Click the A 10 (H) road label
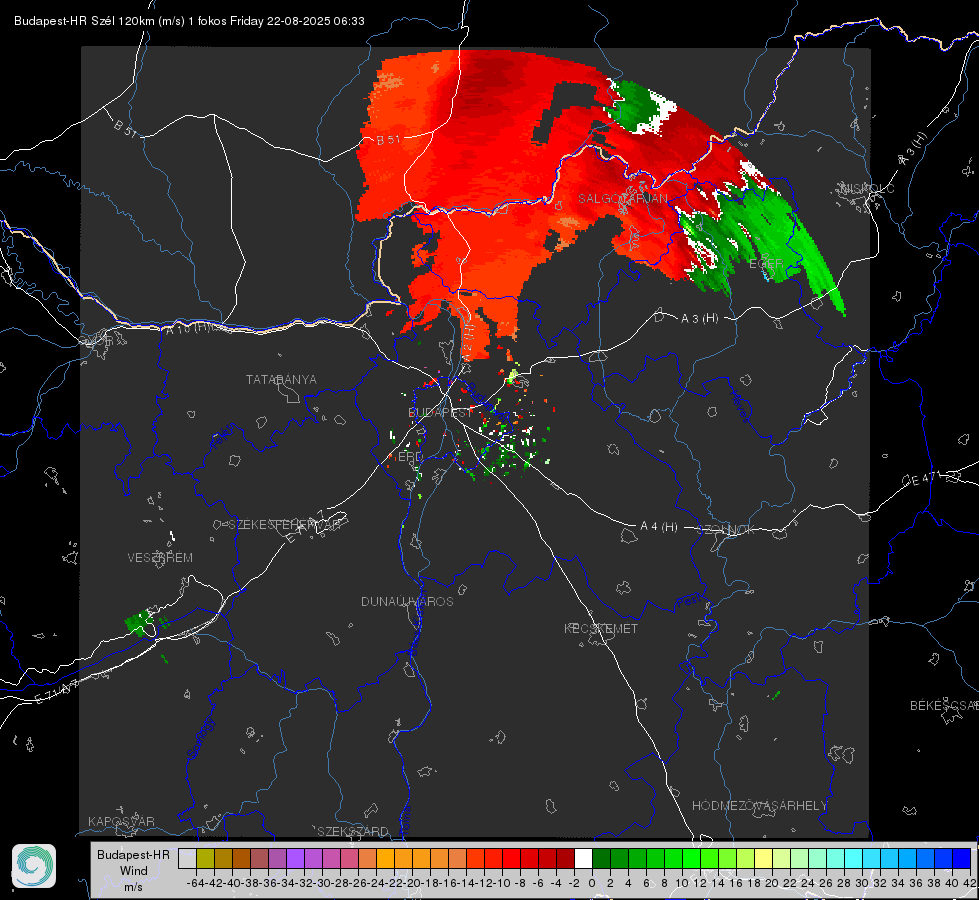Screen dimensions: 979x900 (x=189, y=327)
